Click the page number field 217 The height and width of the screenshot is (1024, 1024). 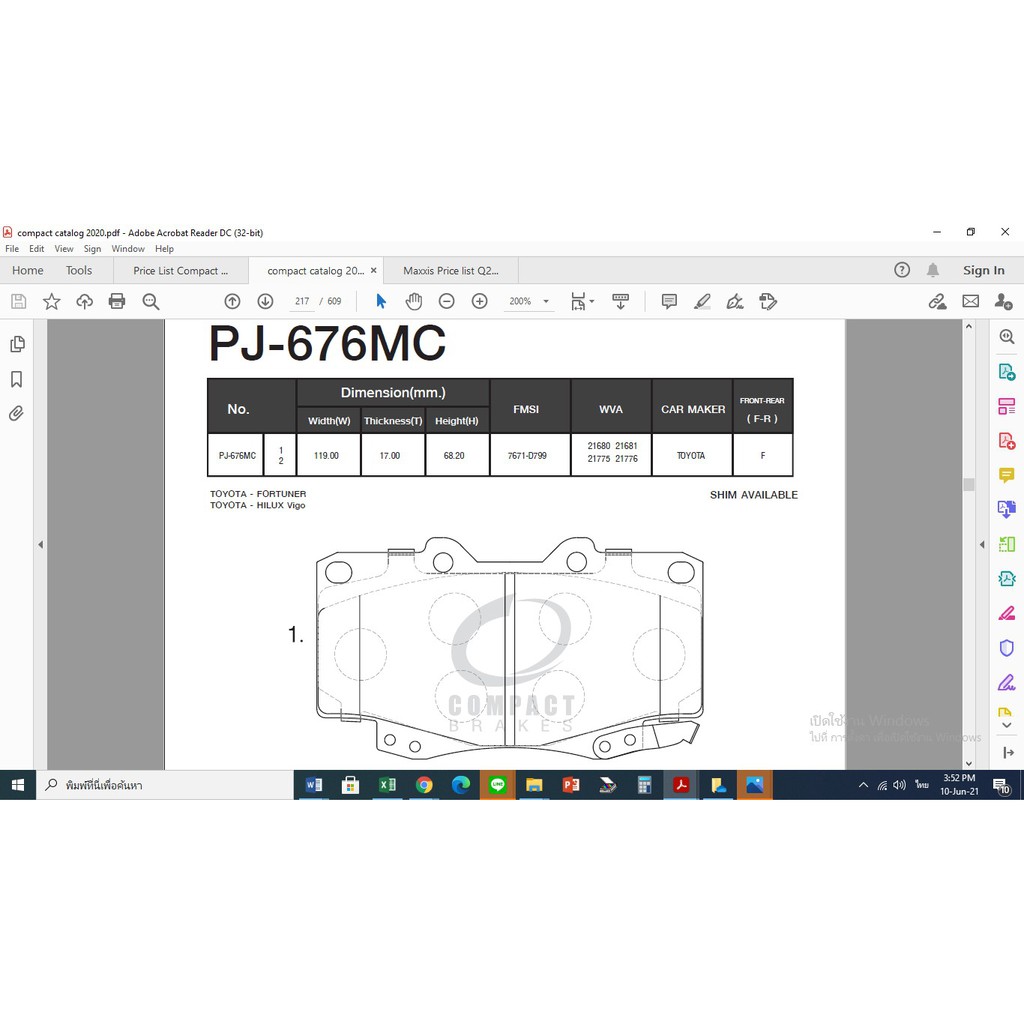pyautogui.click(x=302, y=301)
